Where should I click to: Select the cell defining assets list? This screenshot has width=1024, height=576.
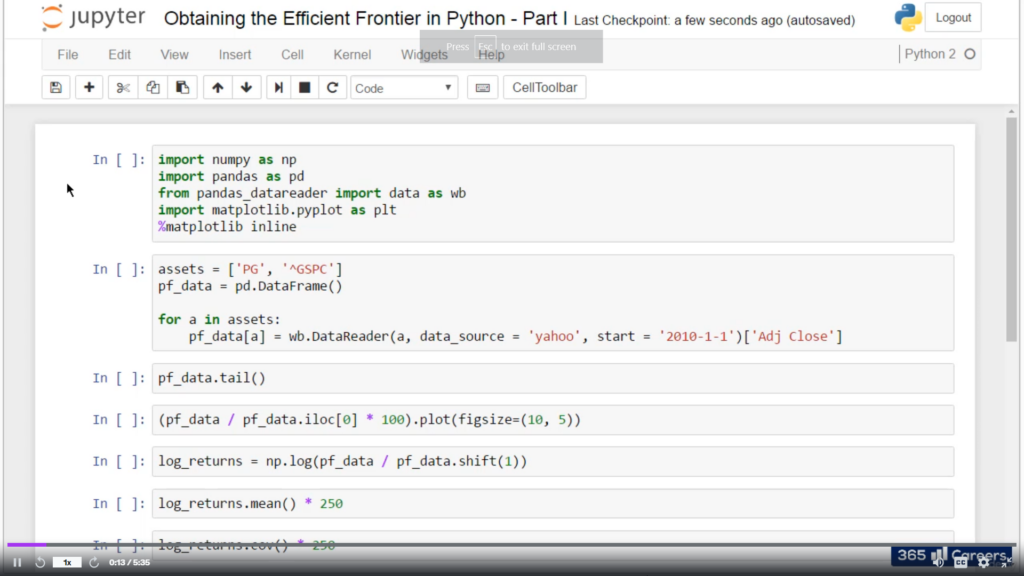click(x=552, y=302)
